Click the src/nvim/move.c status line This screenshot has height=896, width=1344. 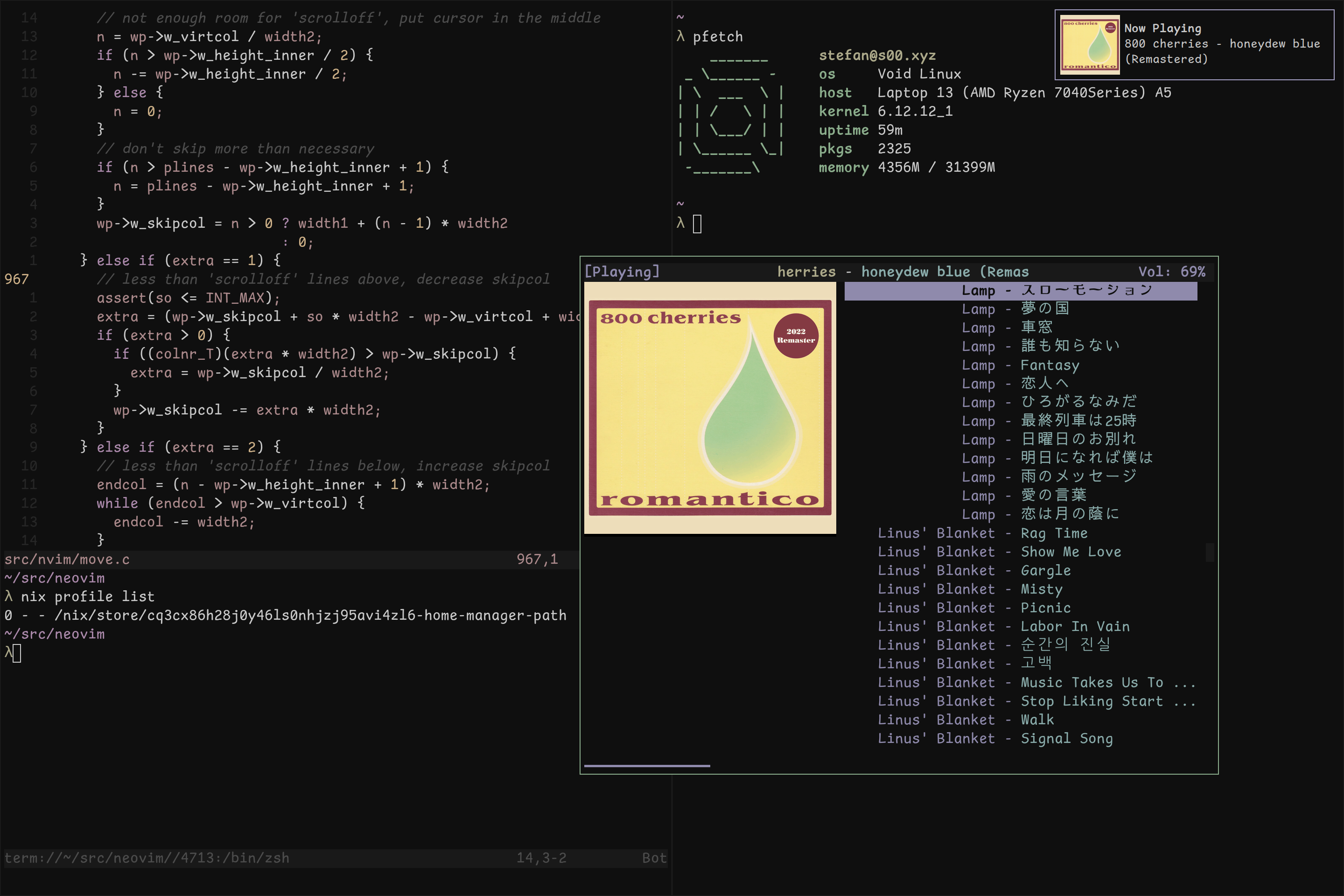click(x=67, y=560)
